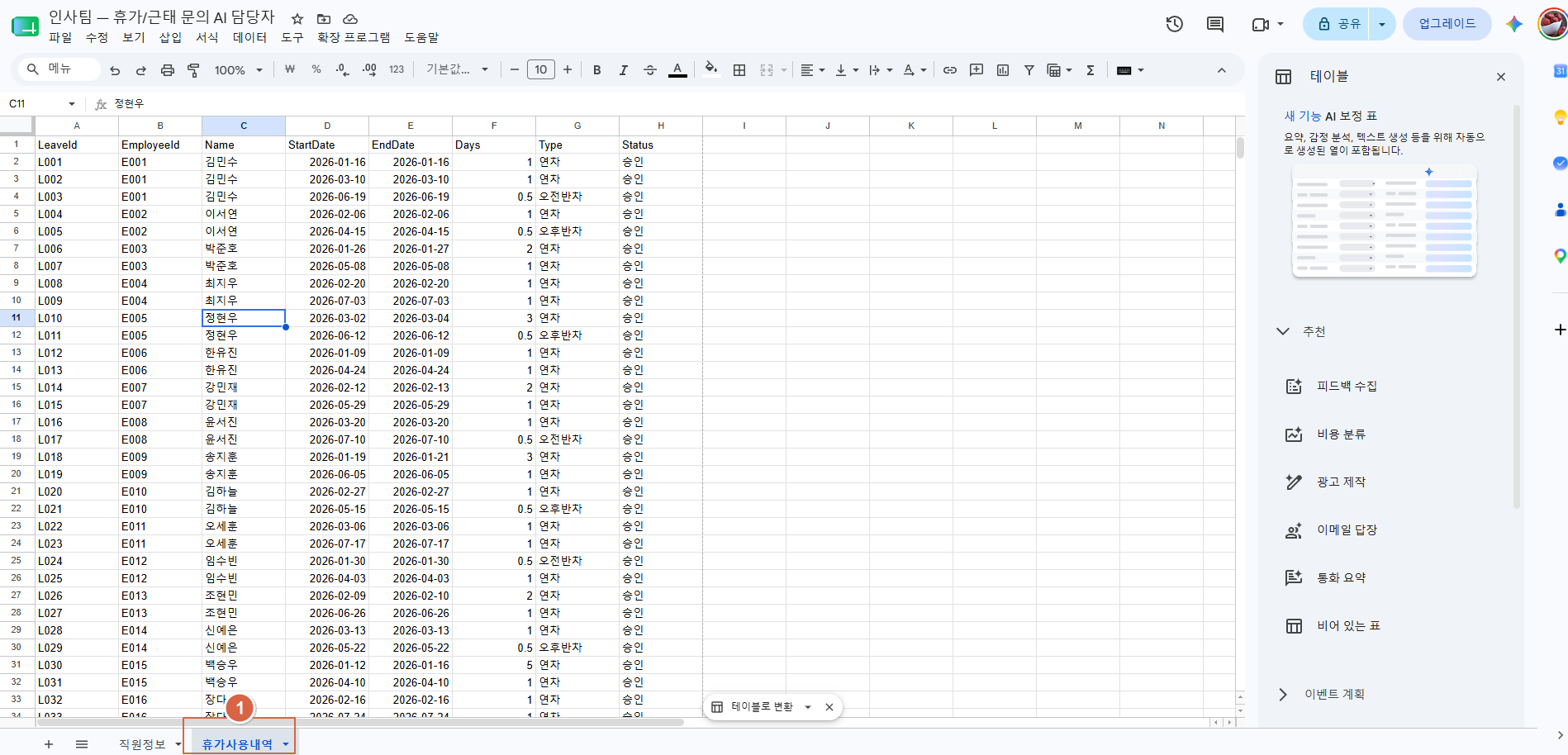Open the borders grid tool
Image resolution: width=1568 pixels, height=755 pixels.
click(x=739, y=70)
